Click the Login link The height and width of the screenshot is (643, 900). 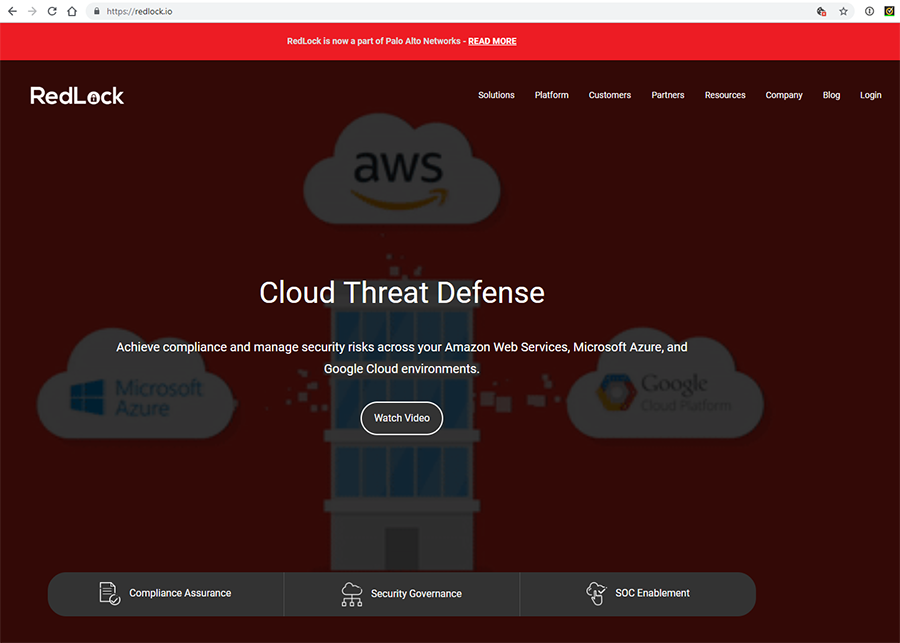[x=871, y=95]
